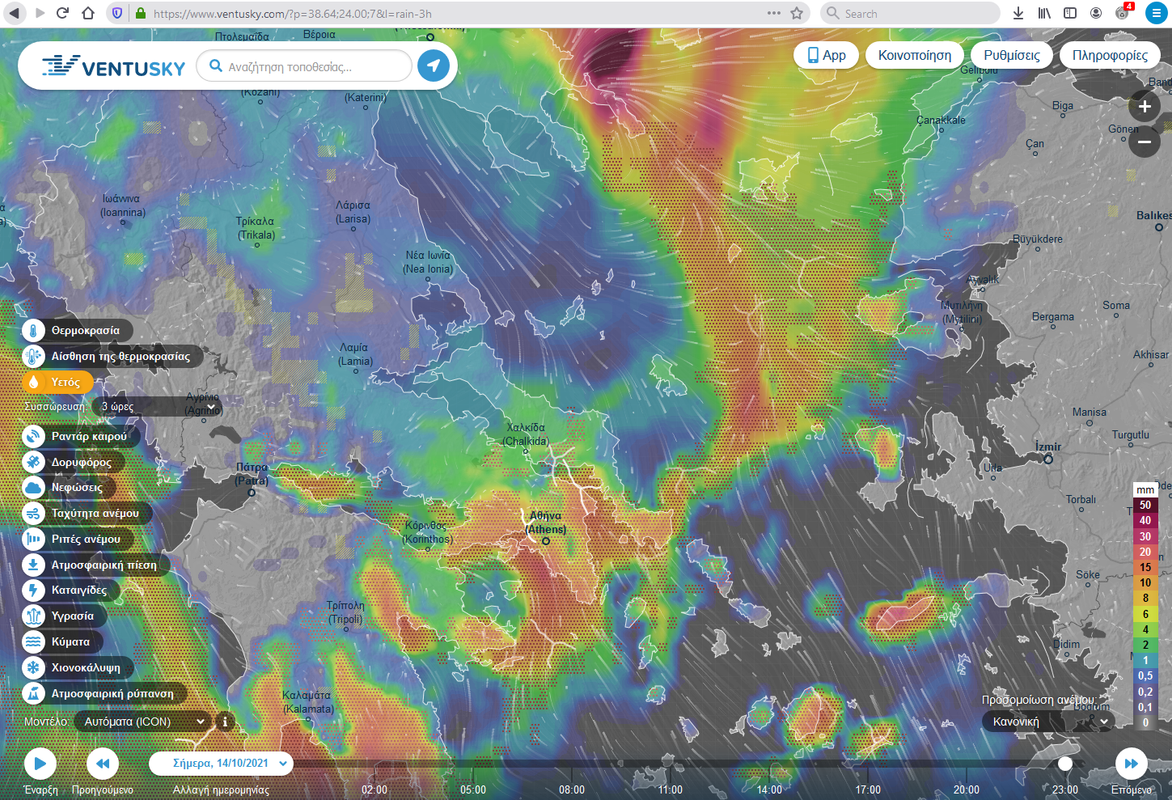
Task: Jump to 14:00 on the timeline
Action: point(769,790)
